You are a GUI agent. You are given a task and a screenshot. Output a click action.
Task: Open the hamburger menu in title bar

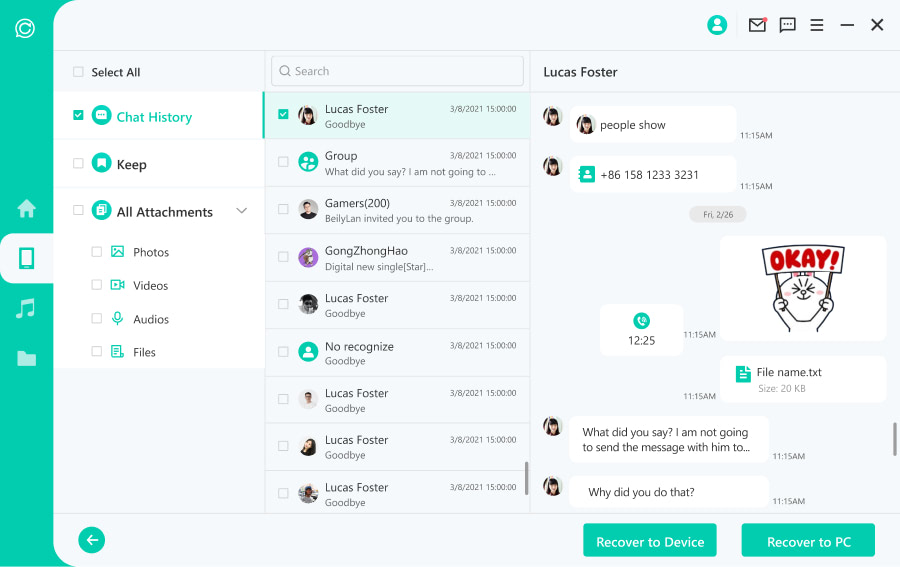(817, 25)
